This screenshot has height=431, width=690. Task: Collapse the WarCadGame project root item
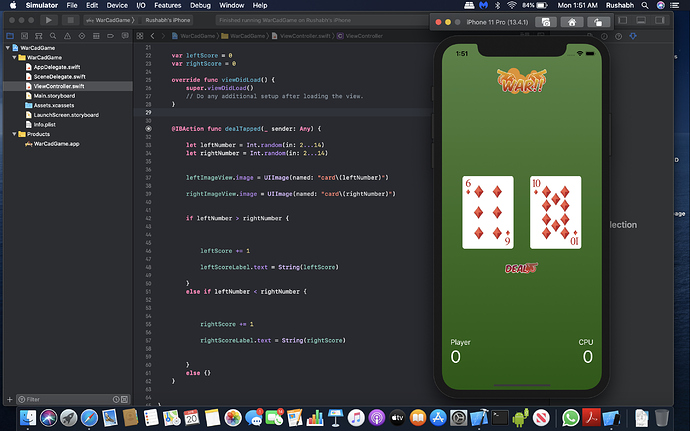coord(8,47)
